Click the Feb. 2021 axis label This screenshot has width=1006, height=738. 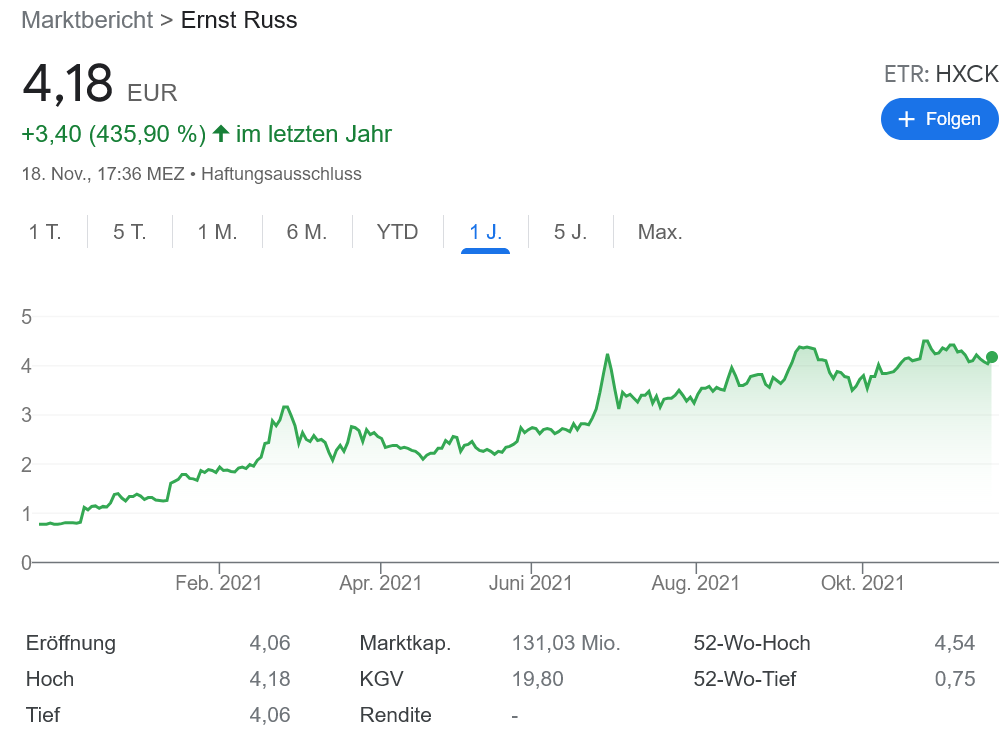click(x=218, y=583)
